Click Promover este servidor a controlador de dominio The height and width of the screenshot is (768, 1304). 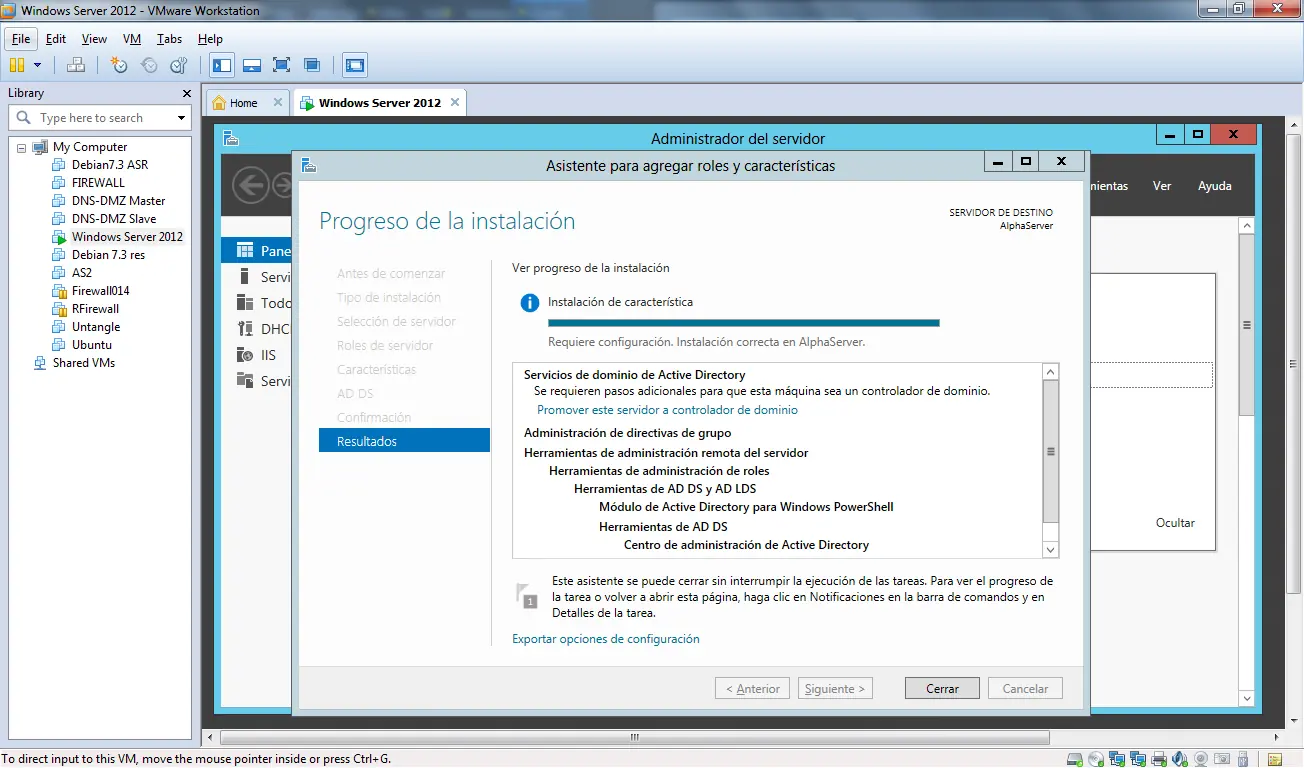(667, 410)
